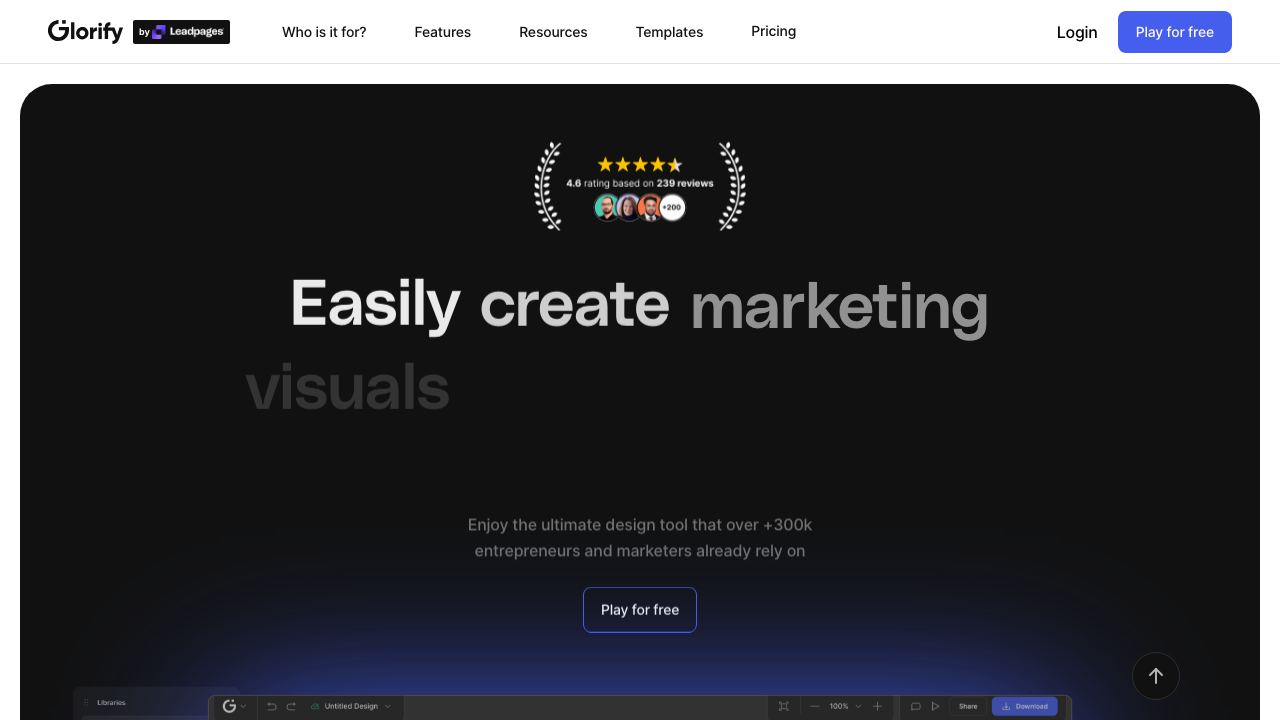Go to the Templates page

pos(669,32)
